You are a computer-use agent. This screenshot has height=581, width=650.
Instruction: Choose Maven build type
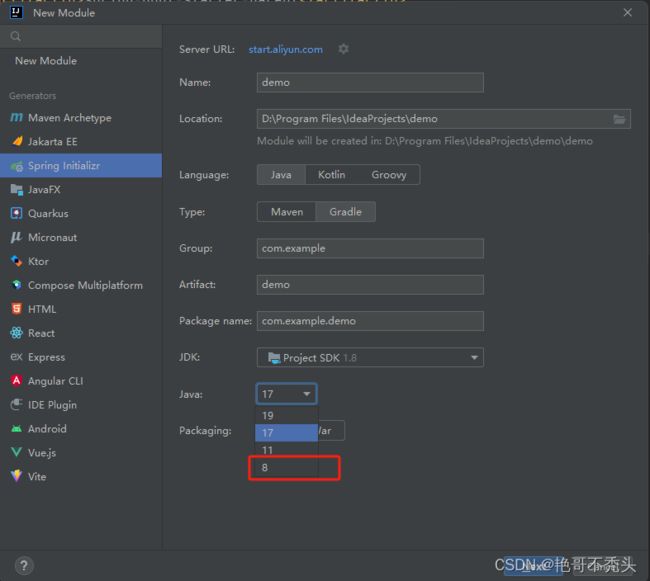[287, 212]
